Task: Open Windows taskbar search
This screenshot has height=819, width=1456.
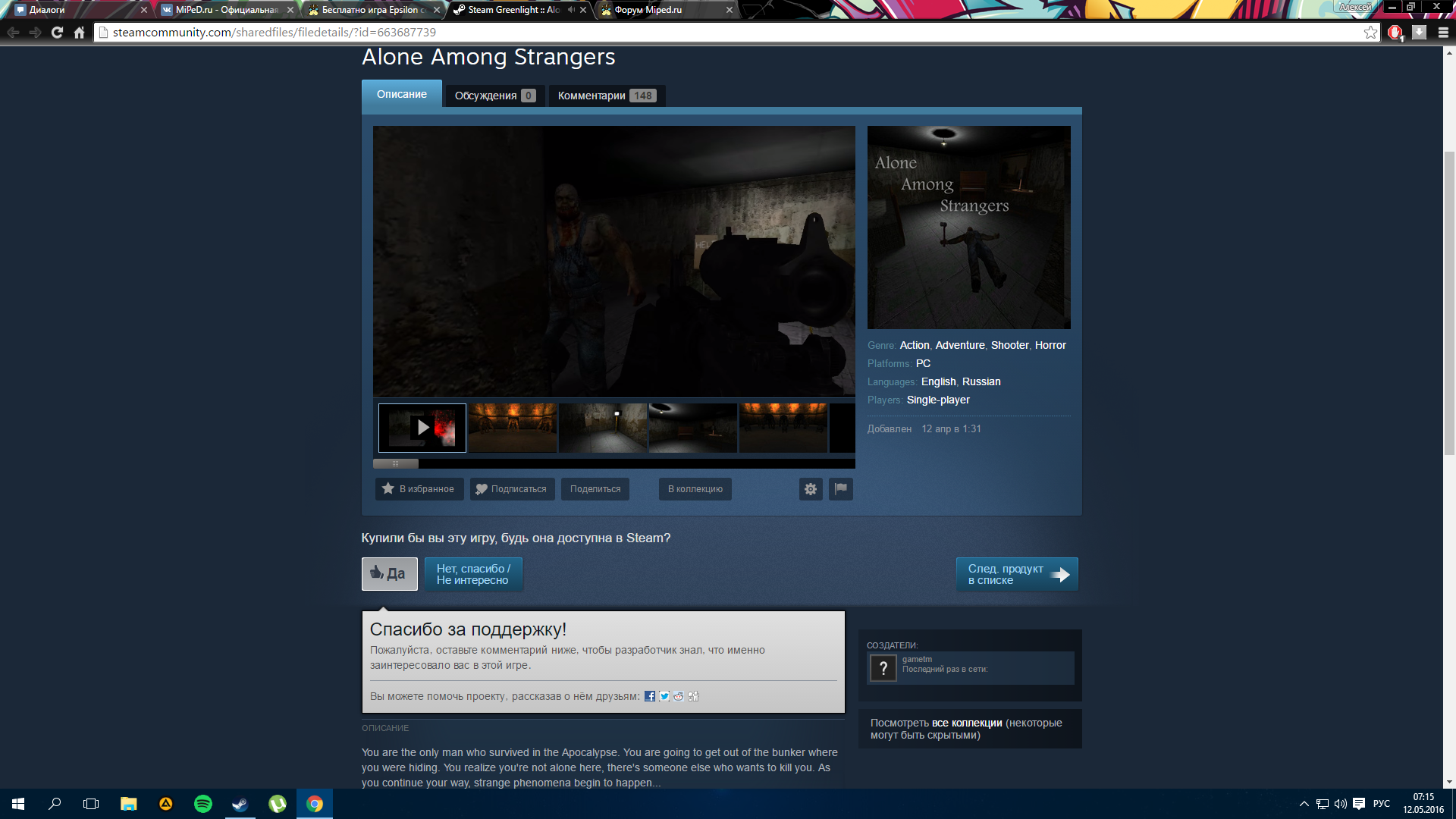Action: coord(55,804)
